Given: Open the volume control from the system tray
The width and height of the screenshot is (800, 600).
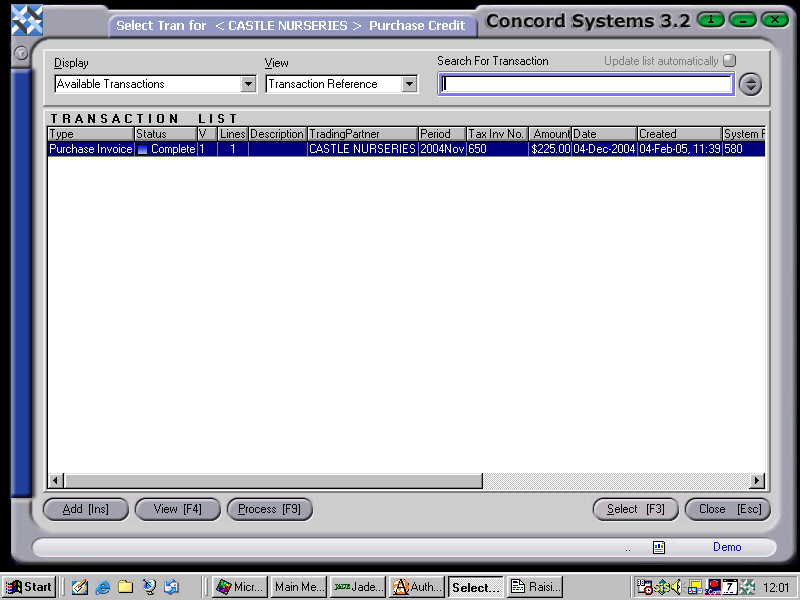Looking at the screenshot, I should point(676,587).
